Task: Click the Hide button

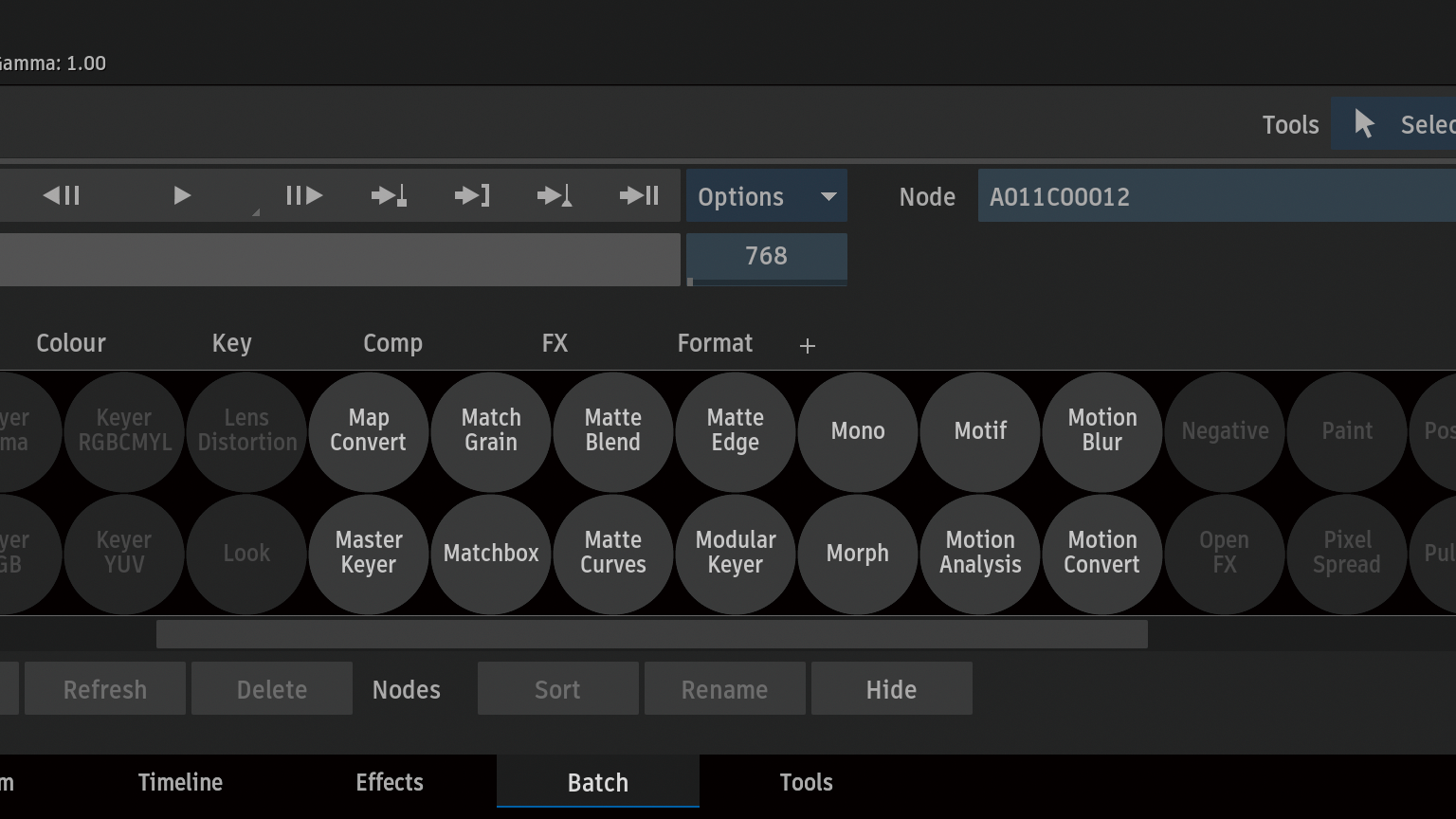Action: 891,689
